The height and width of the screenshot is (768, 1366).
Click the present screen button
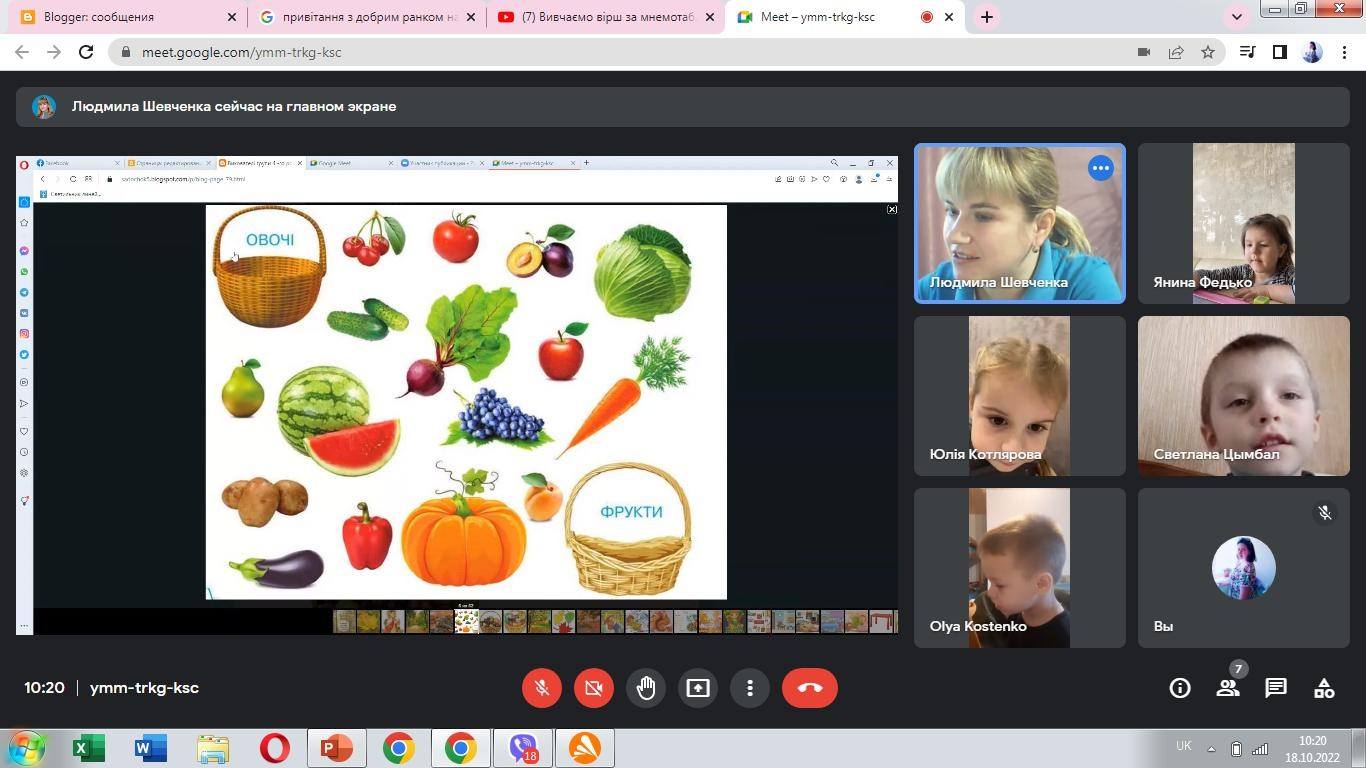(x=698, y=688)
